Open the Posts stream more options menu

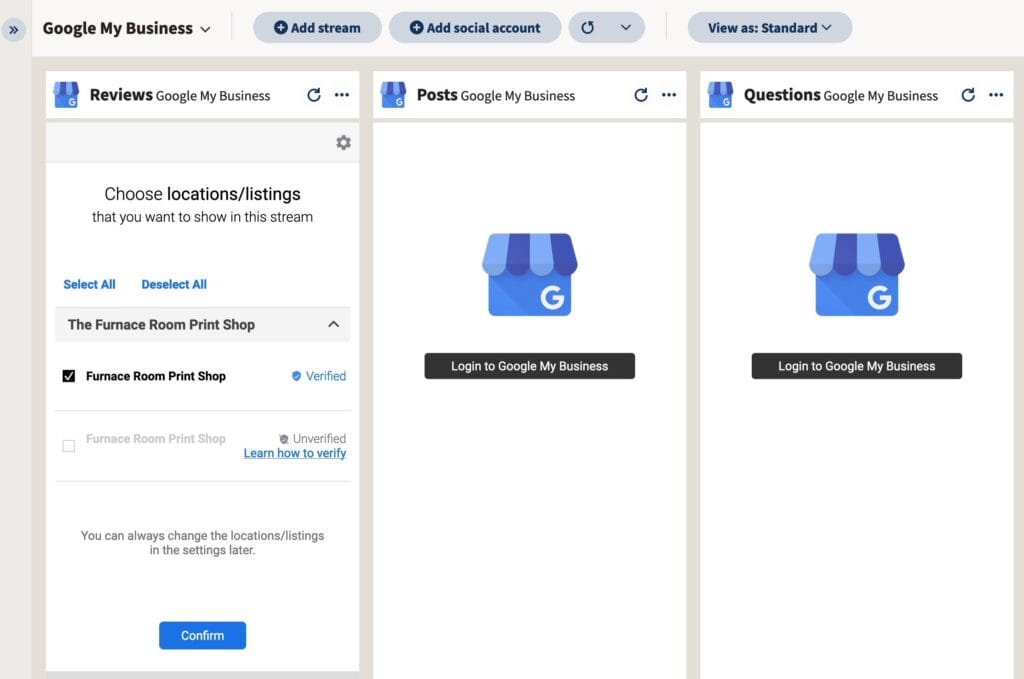[669, 95]
